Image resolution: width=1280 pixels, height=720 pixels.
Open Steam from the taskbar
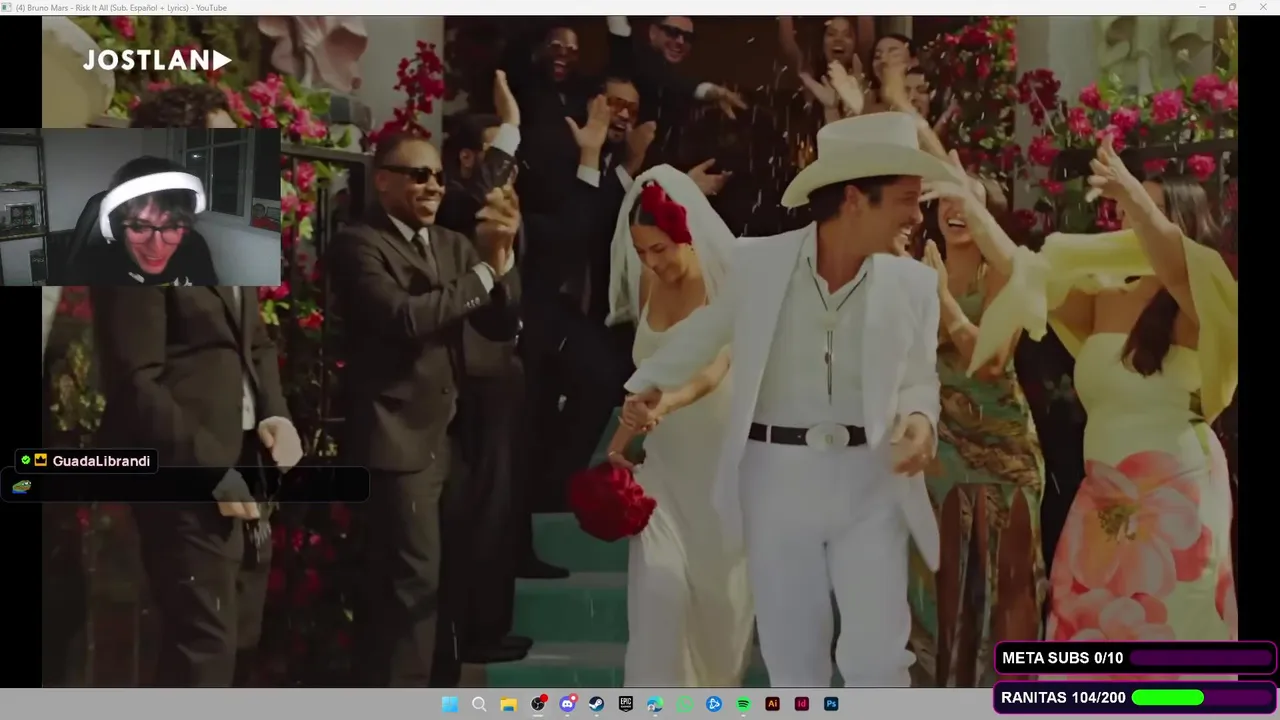(x=596, y=704)
